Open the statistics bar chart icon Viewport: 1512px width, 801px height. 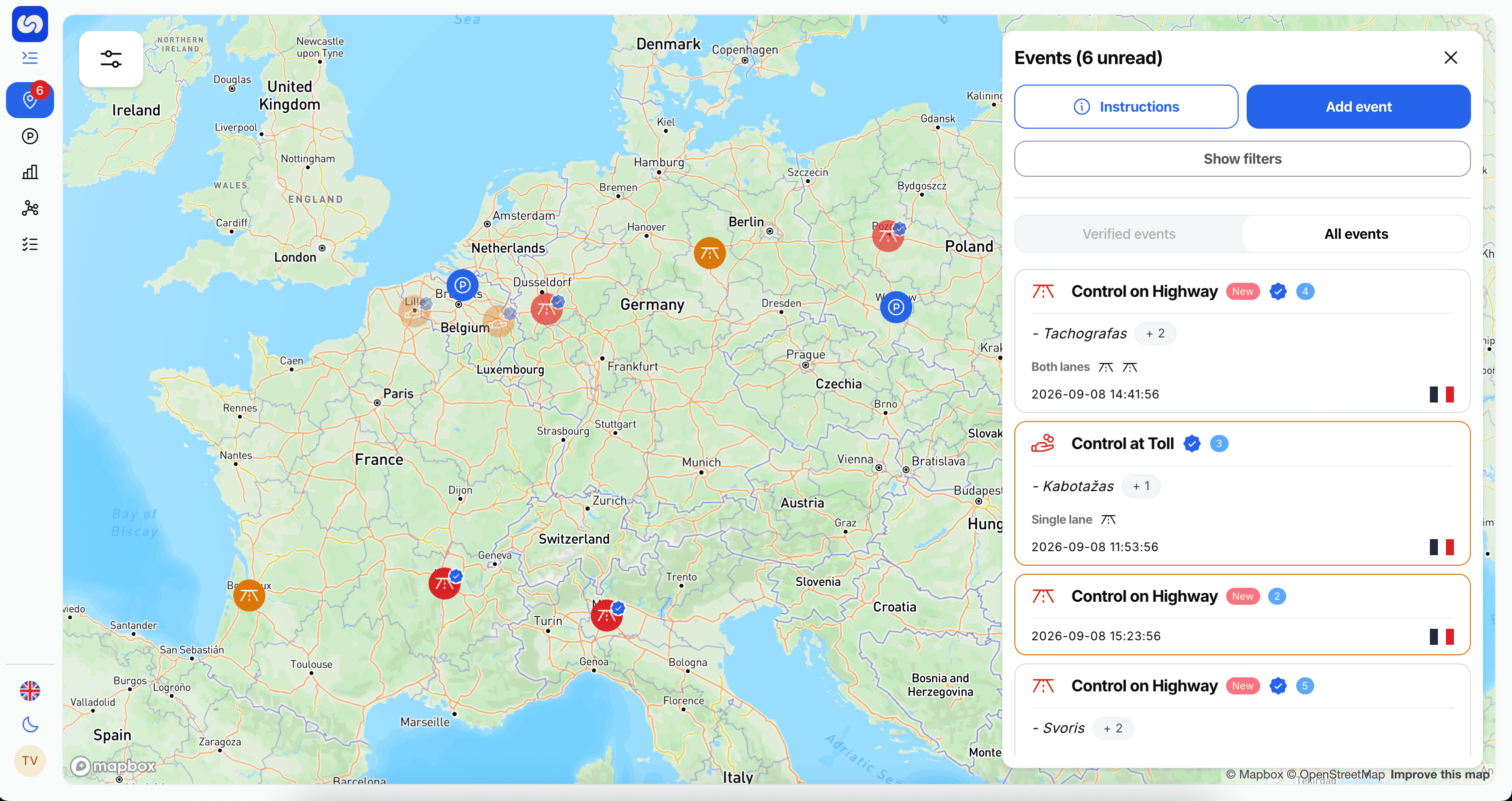coord(30,172)
